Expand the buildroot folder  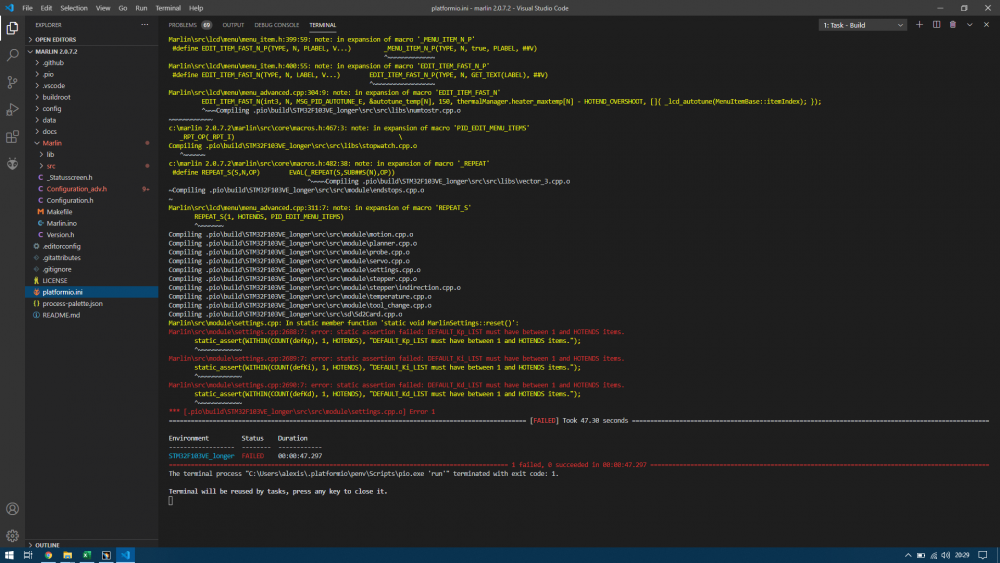coord(91,97)
